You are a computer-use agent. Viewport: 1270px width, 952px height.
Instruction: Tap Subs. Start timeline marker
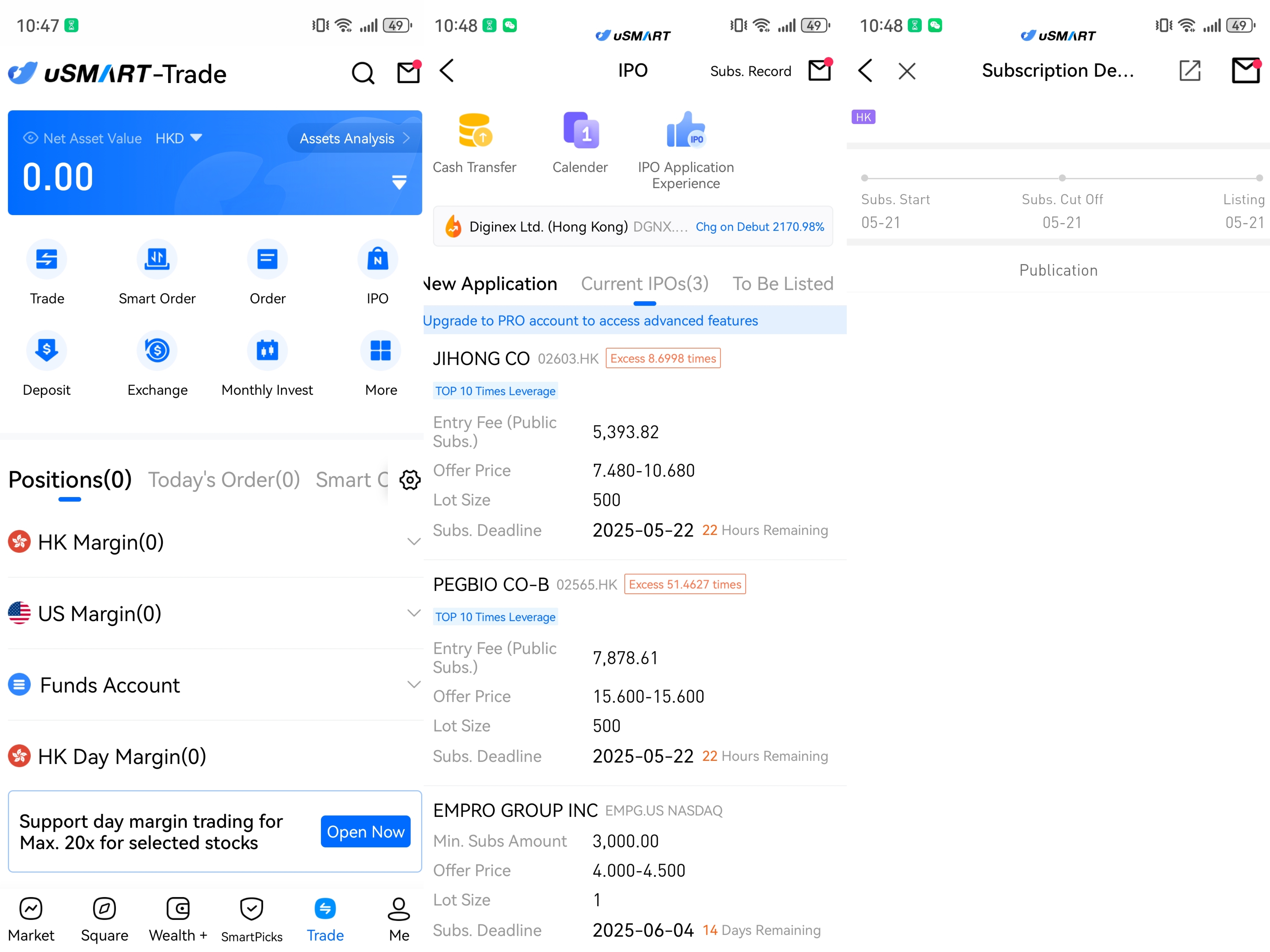click(865, 178)
